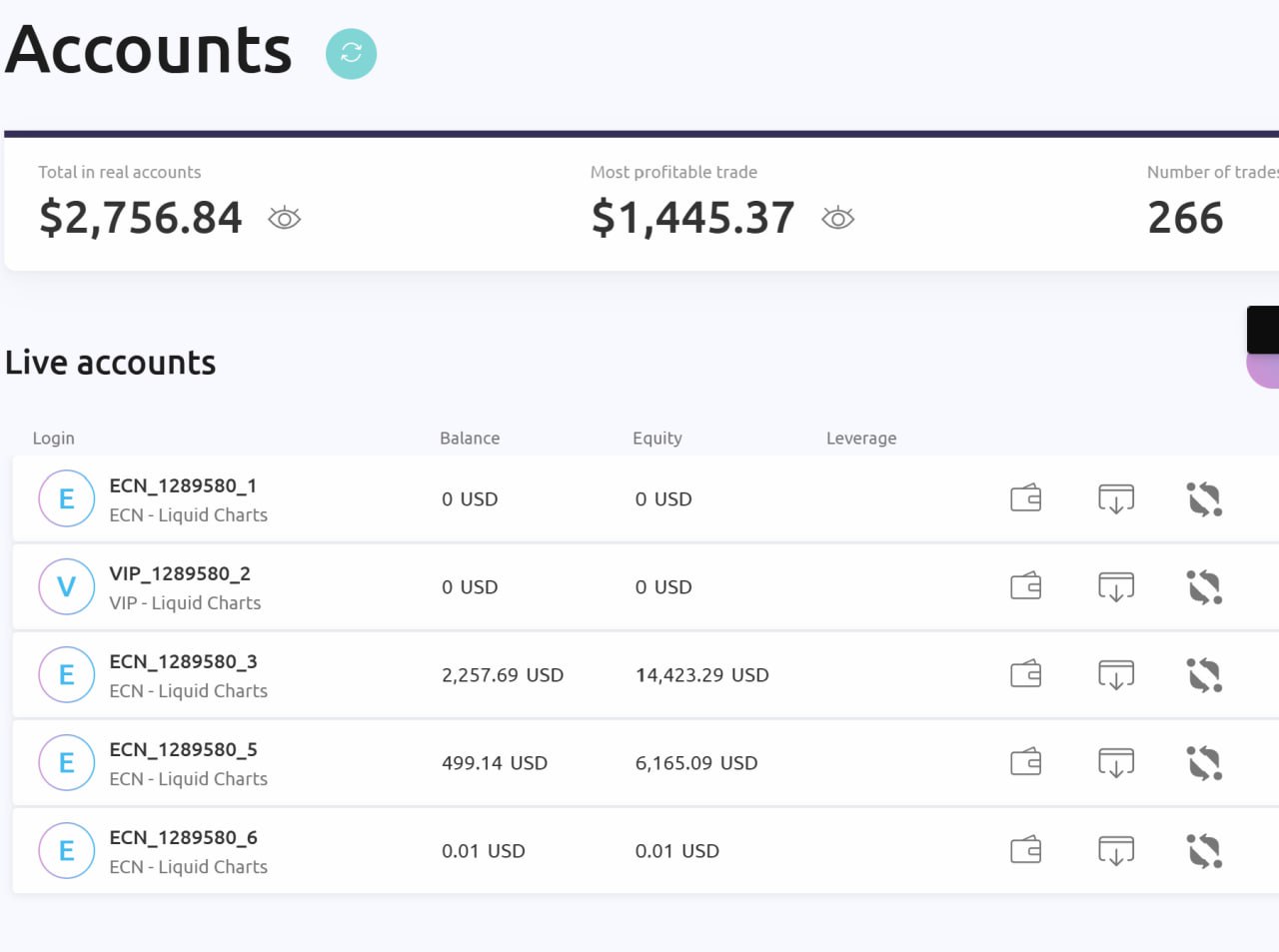Click deposit icon for ECN_1289580_6
1279x952 pixels.
click(1116, 850)
